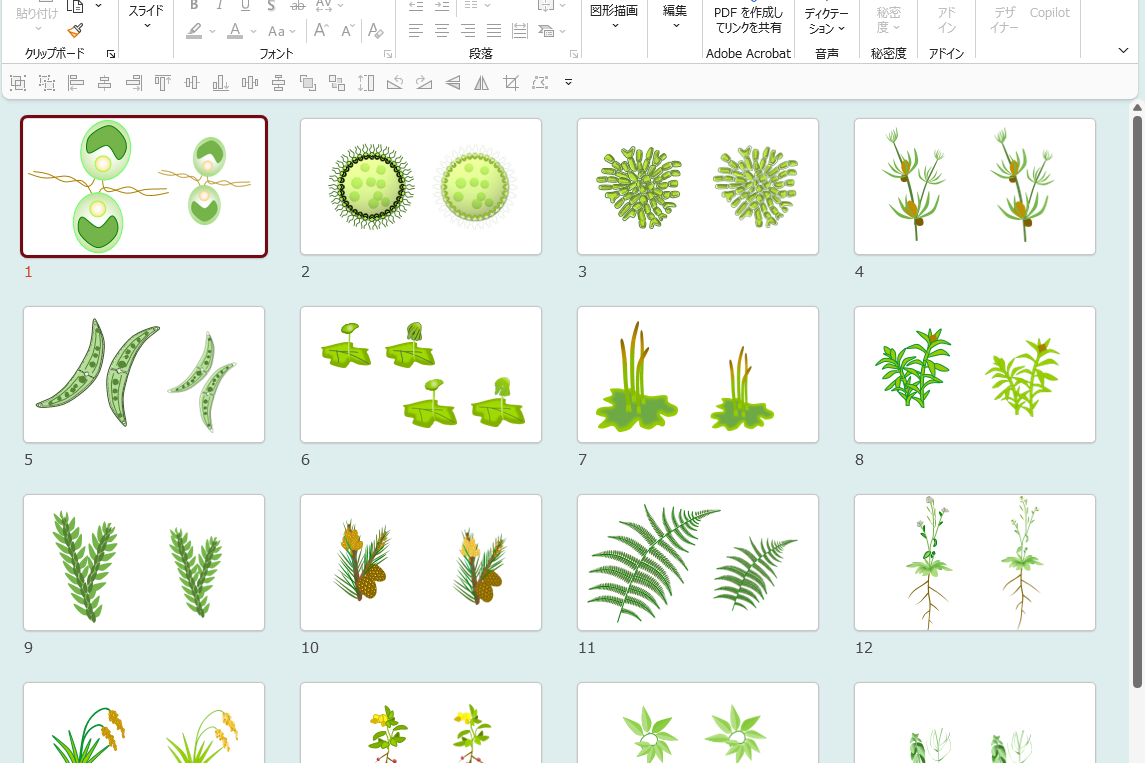The width and height of the screenshot is (1145, 763).
Task: Open the スライド dropdown
Action: [147, 17]
